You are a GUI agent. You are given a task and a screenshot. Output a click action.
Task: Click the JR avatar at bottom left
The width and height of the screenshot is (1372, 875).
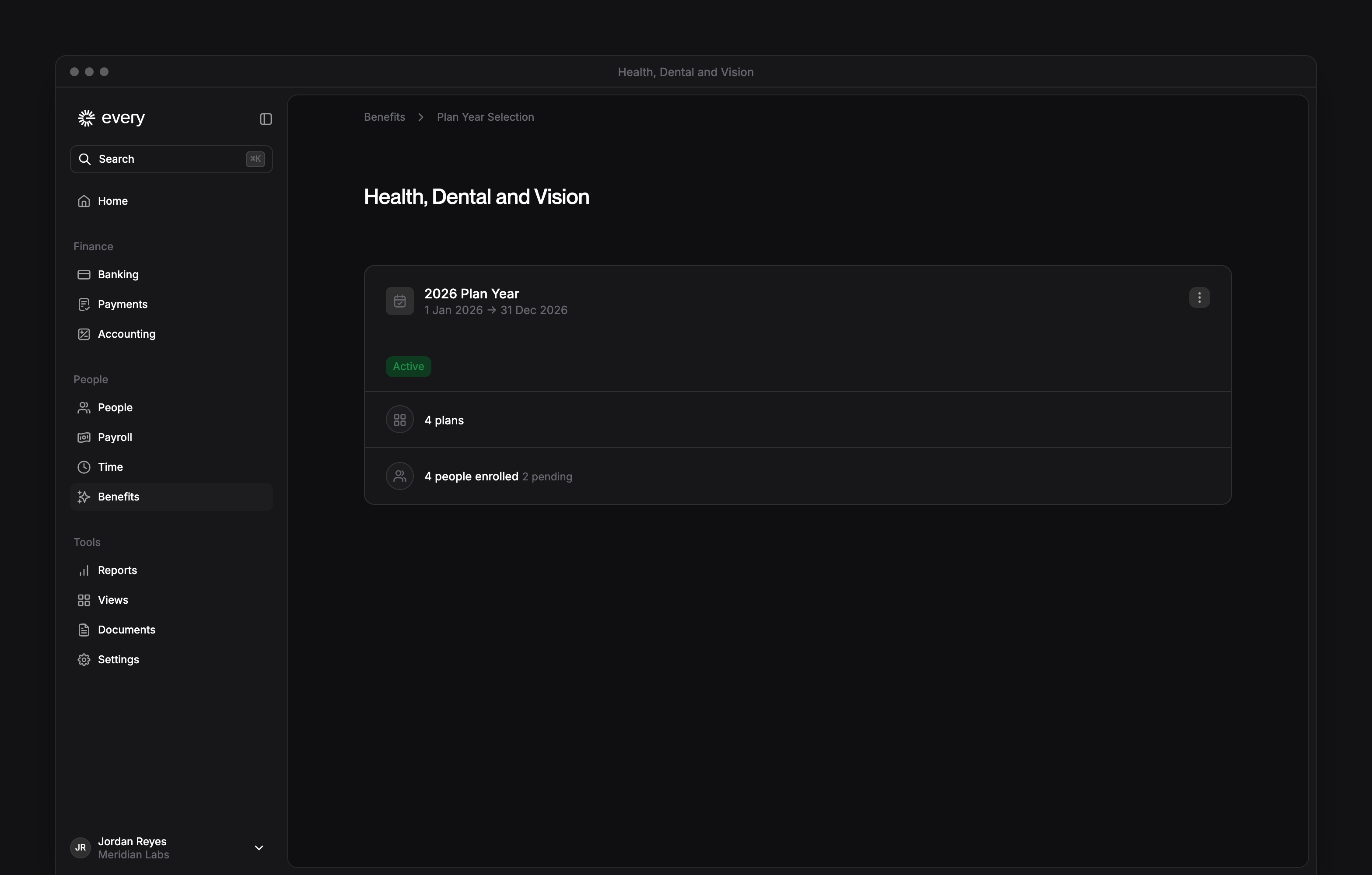click(x=80, y=848)
